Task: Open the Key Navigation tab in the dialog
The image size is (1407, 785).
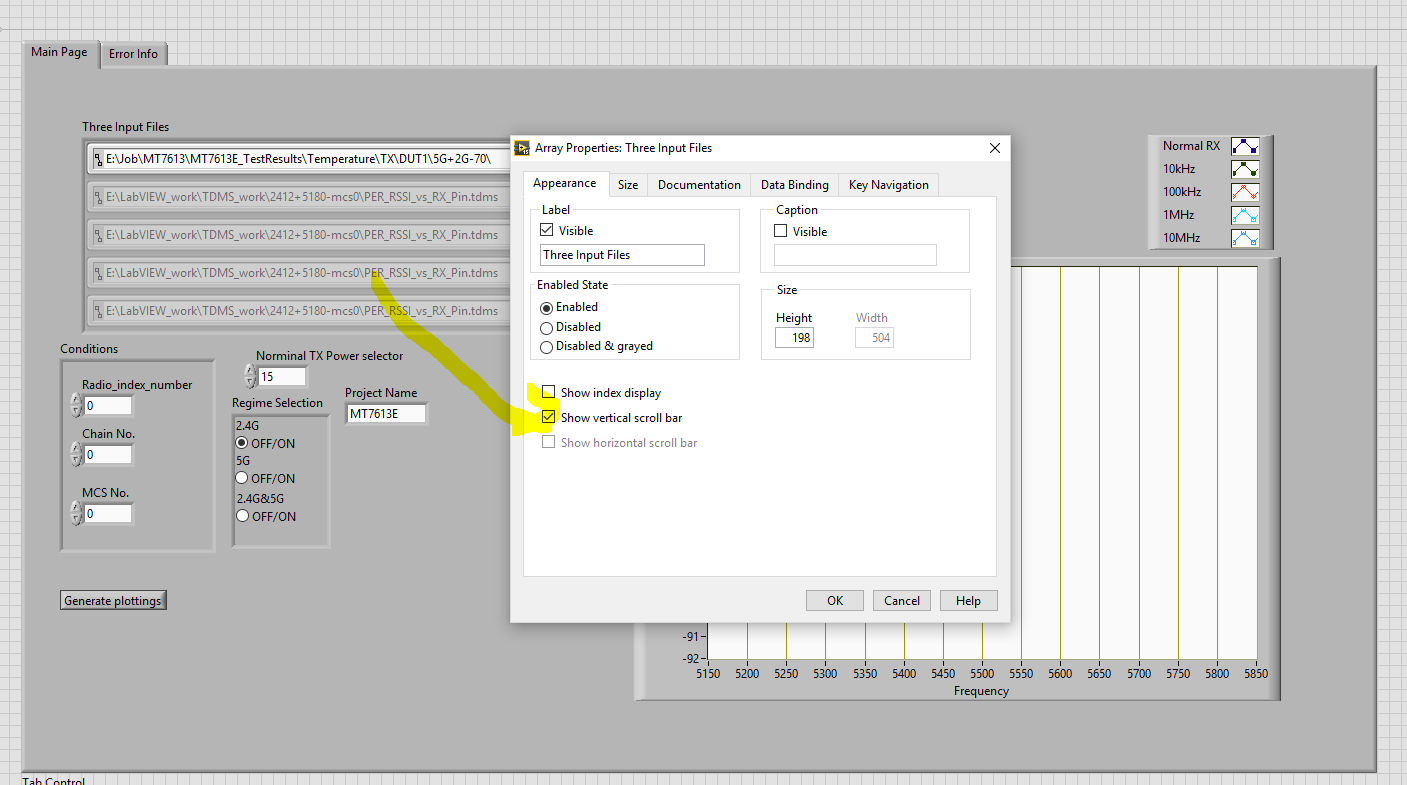Action: pyautogui.click(x=888, y=184)
